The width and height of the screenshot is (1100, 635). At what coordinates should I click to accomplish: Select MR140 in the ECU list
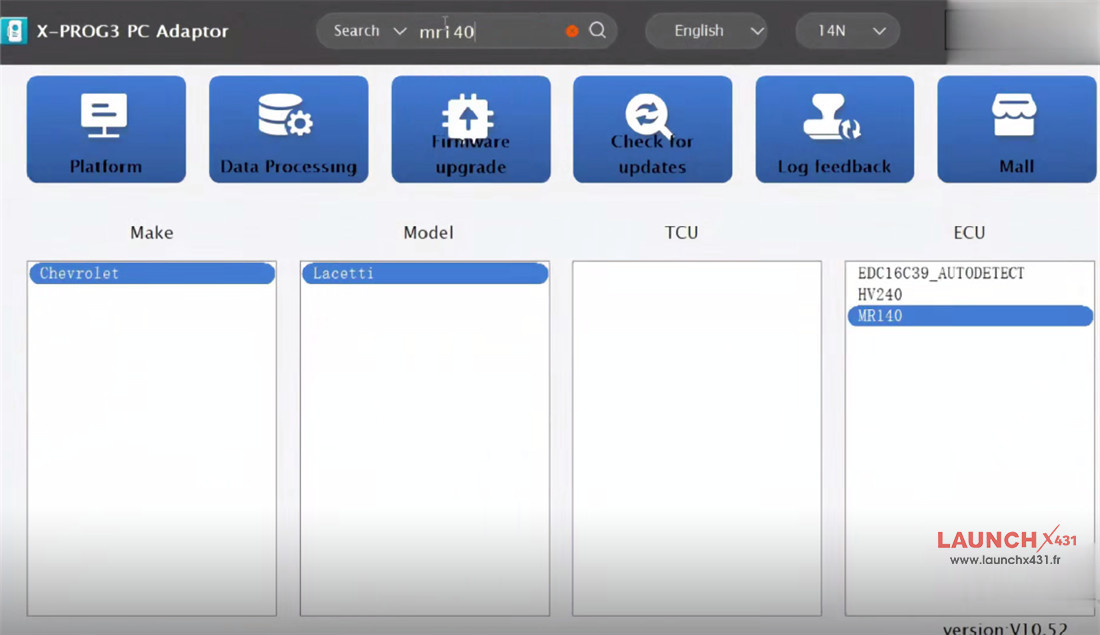point(968,316)
